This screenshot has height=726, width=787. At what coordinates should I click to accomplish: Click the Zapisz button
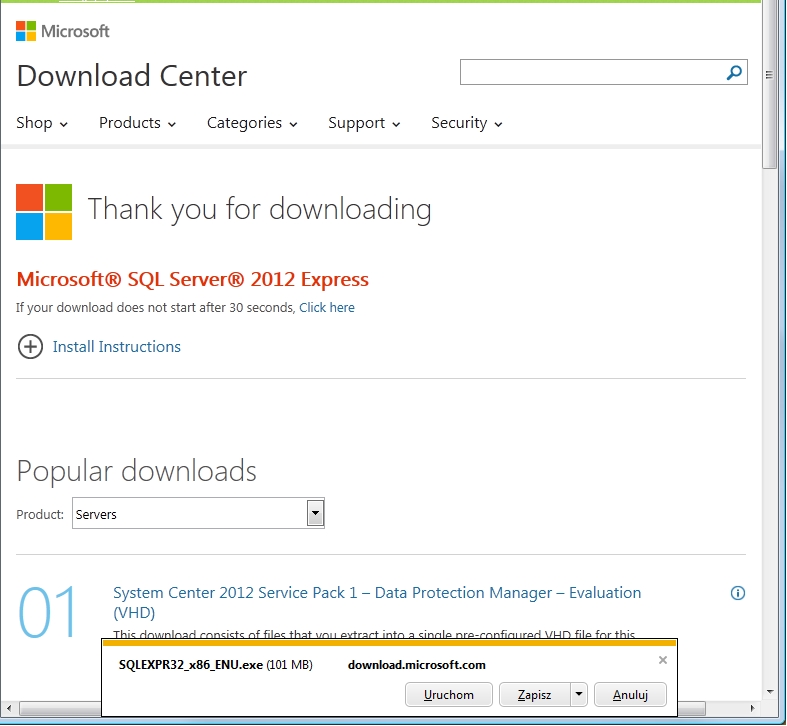(535, 694)
